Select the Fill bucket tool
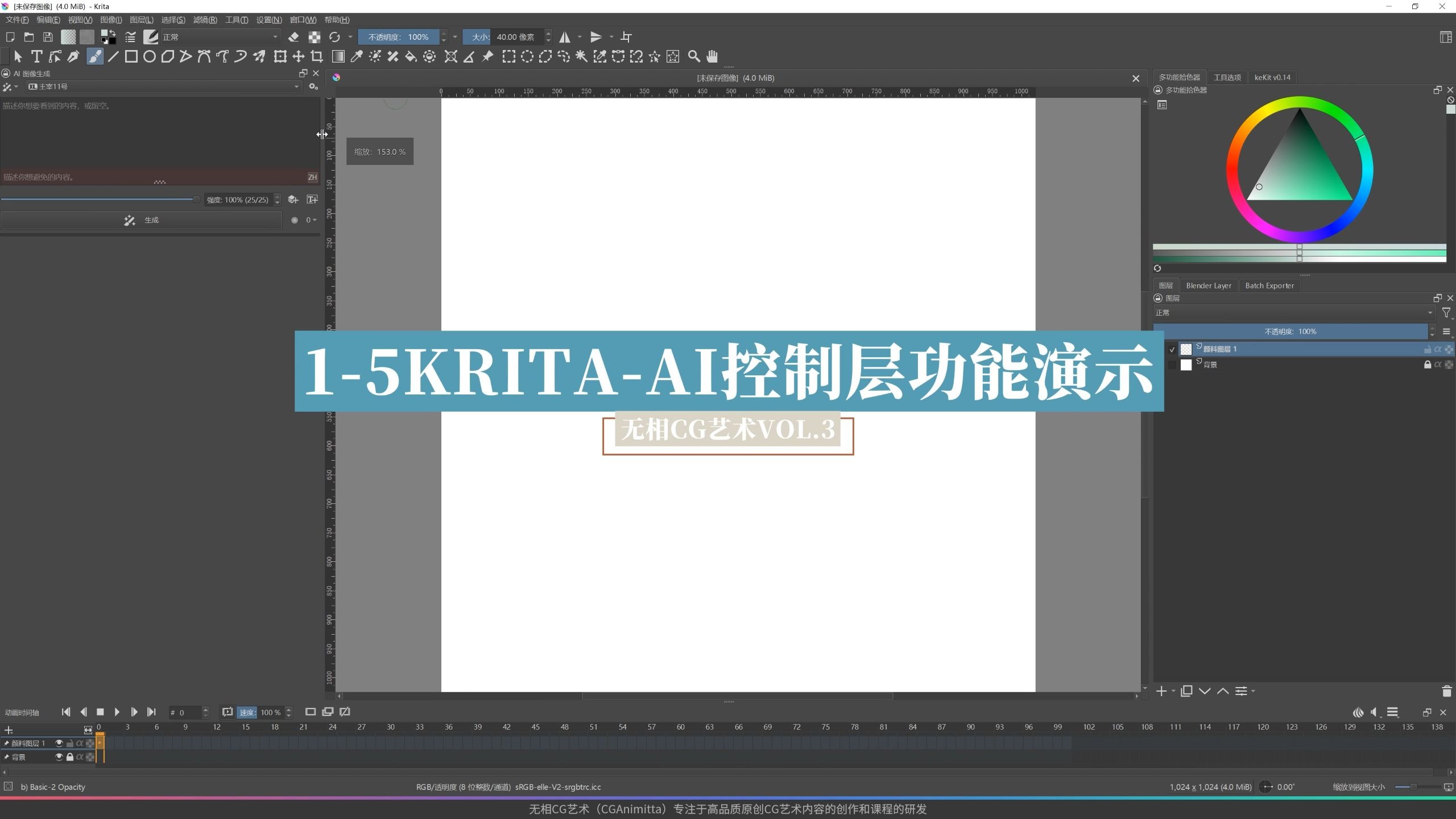The height and width of the screenshot is (819, 1456). [x=411, y=56]
